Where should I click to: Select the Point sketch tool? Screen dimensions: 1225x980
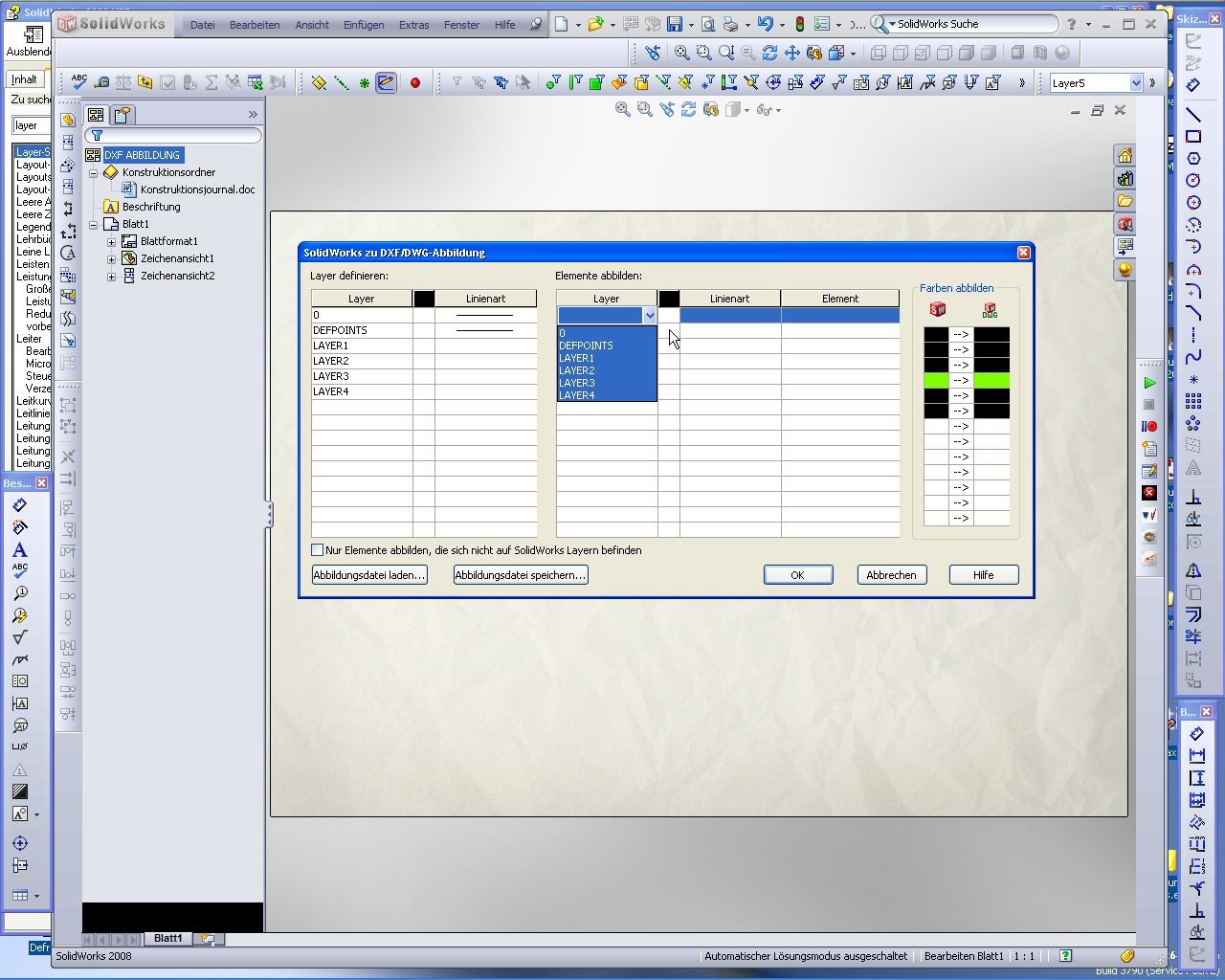[x=1193, y=379]
